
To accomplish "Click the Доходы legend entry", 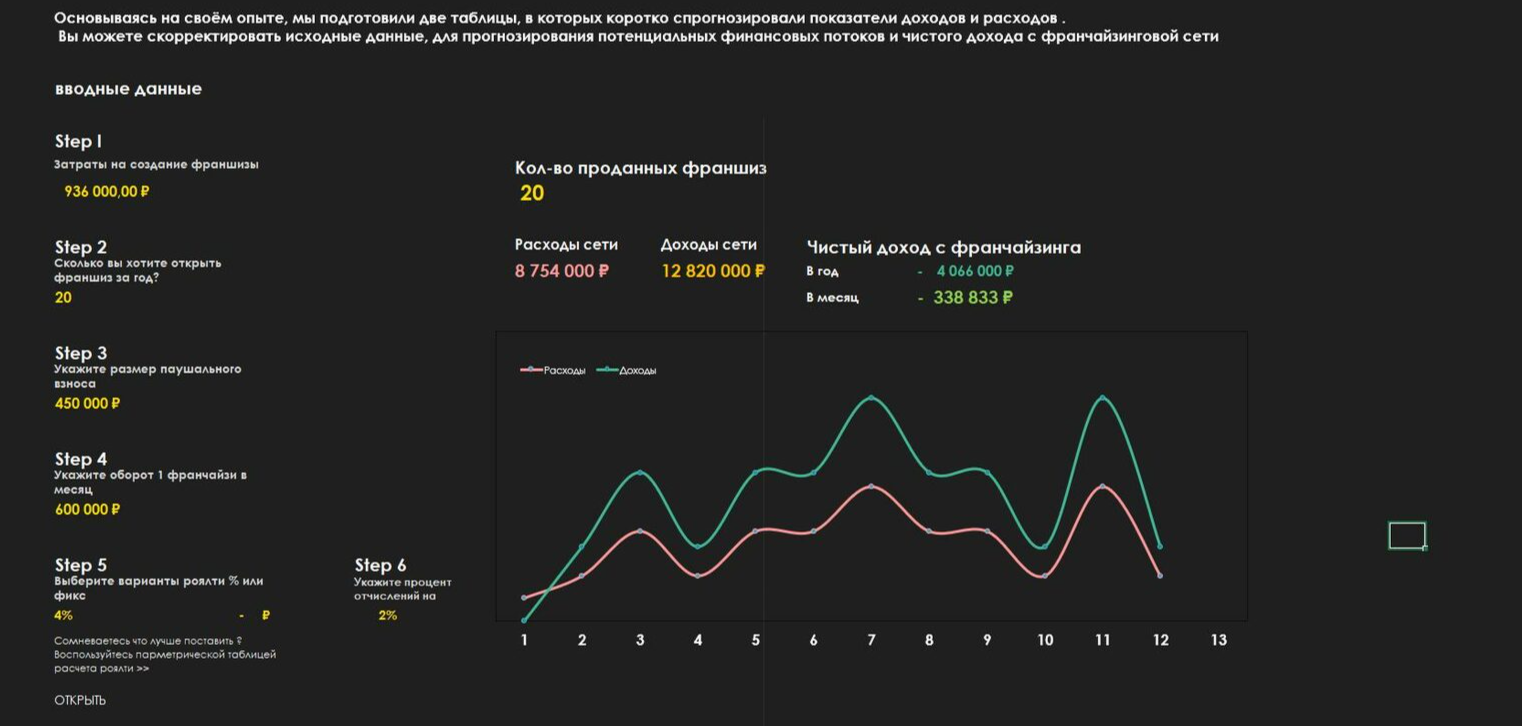I will (627, 370).
